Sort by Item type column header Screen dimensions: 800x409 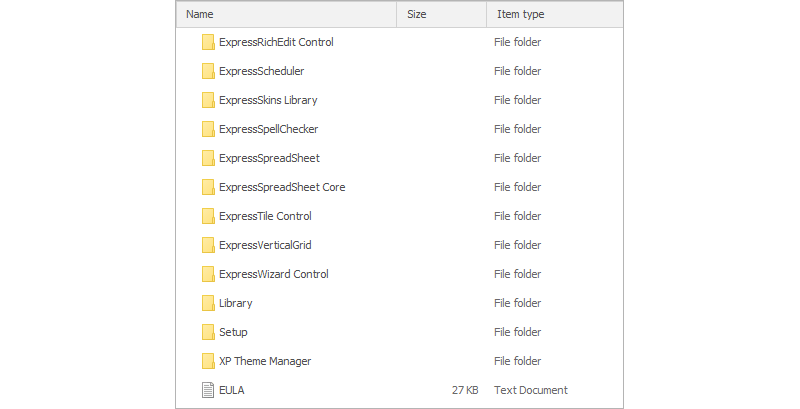click(x=521, y=14)
